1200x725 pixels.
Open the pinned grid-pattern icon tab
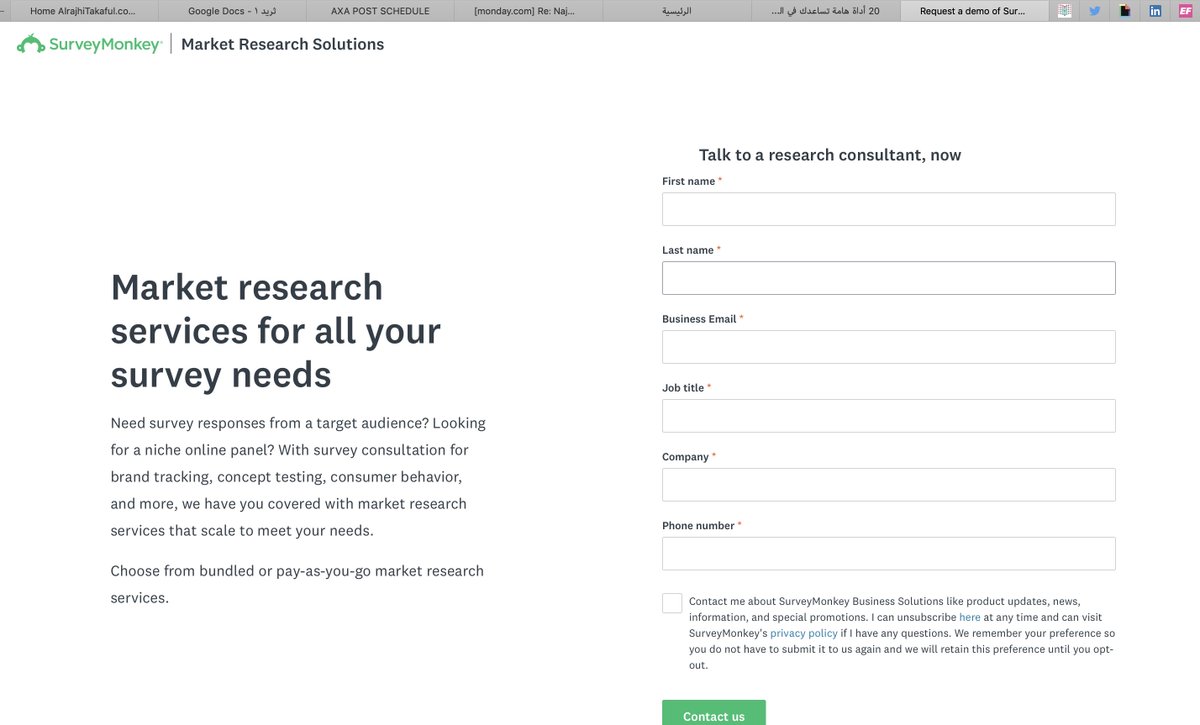pos(1064,11)
